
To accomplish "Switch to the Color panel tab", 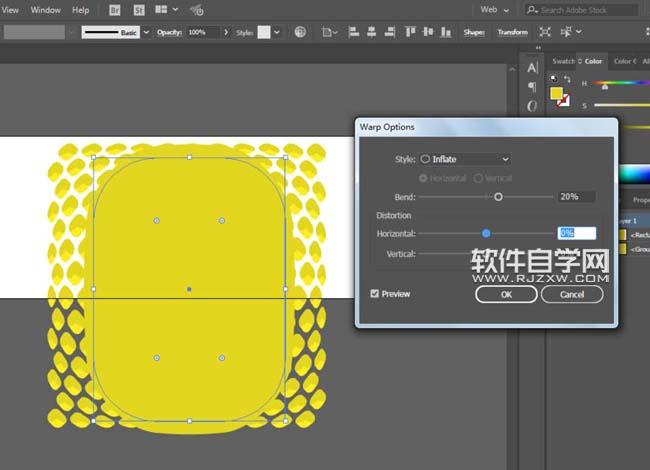I will pyautogui.click(x=593, y=61).
